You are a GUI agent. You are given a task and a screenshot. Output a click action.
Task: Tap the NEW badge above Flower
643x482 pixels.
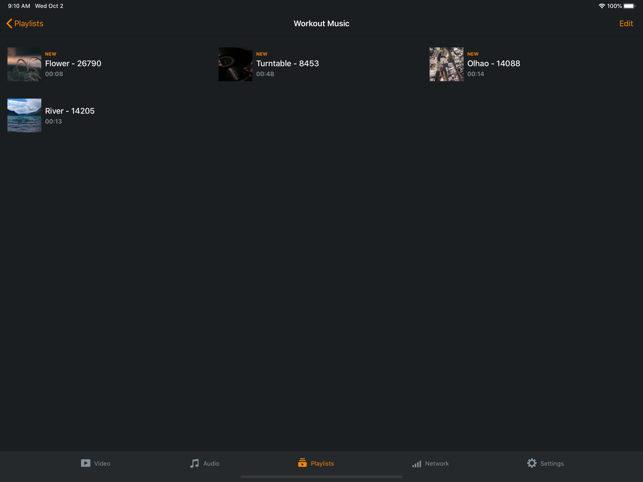50,54
